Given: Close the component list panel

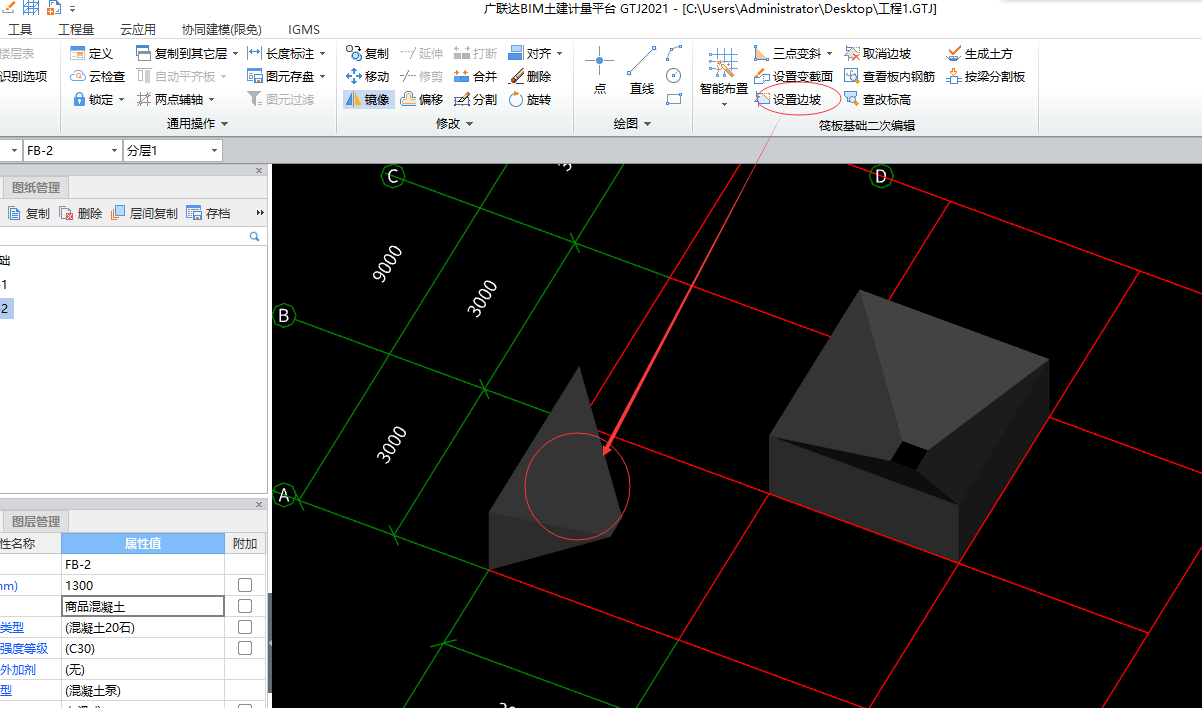Looking at the screenshot, I should [x=259, y=170].
